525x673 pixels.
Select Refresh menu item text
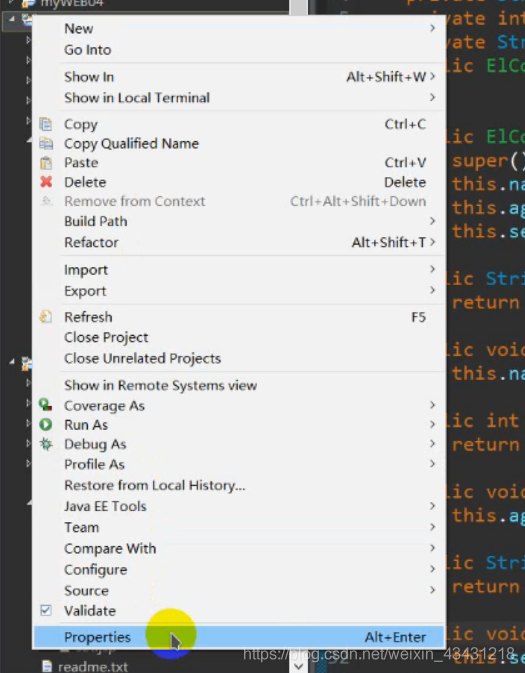pyautogui.click(x=88, y=317)
